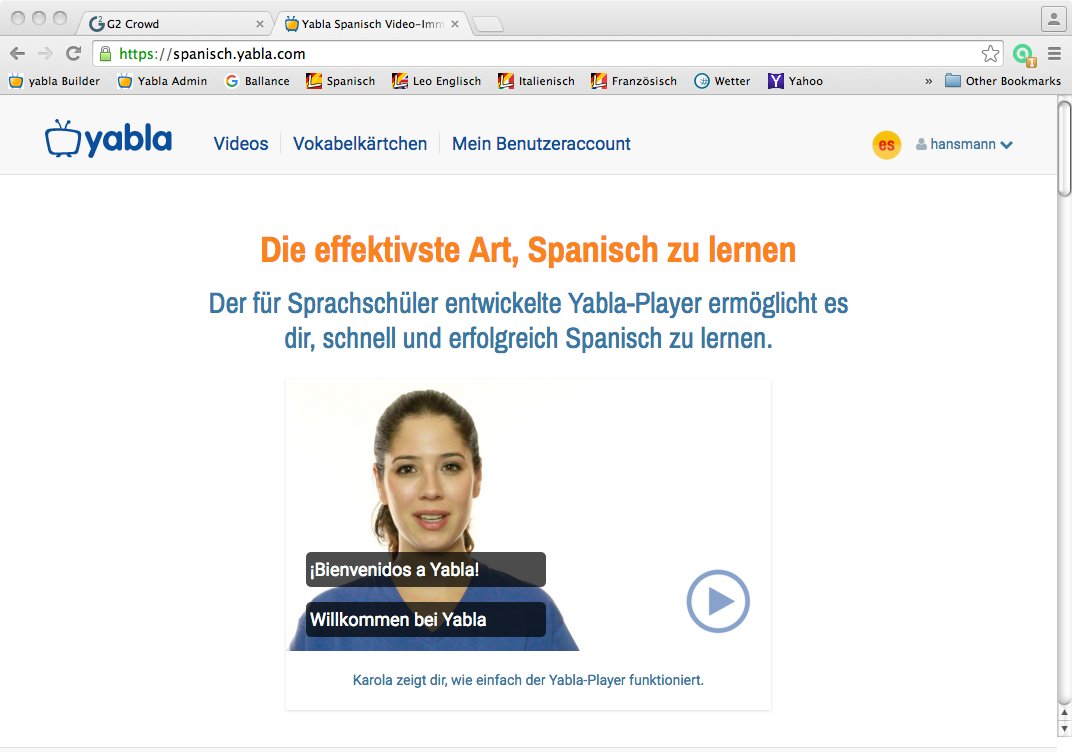Click the vertical page scrollbar thumb
Viewport: 1072px width, 752px height.
(1064, 150)
